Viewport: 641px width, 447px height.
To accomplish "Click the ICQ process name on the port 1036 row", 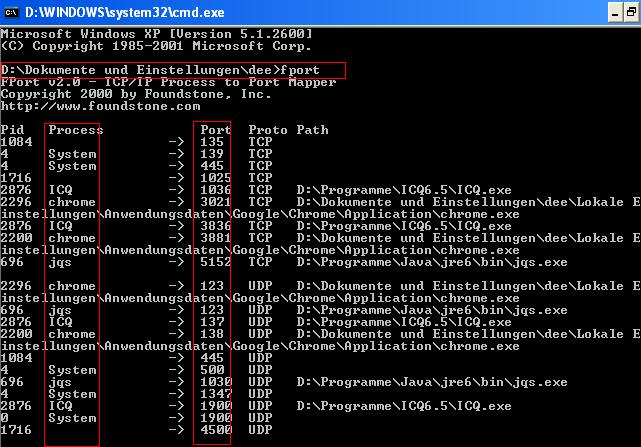I will pyautogui.click(x=61, y=190).
